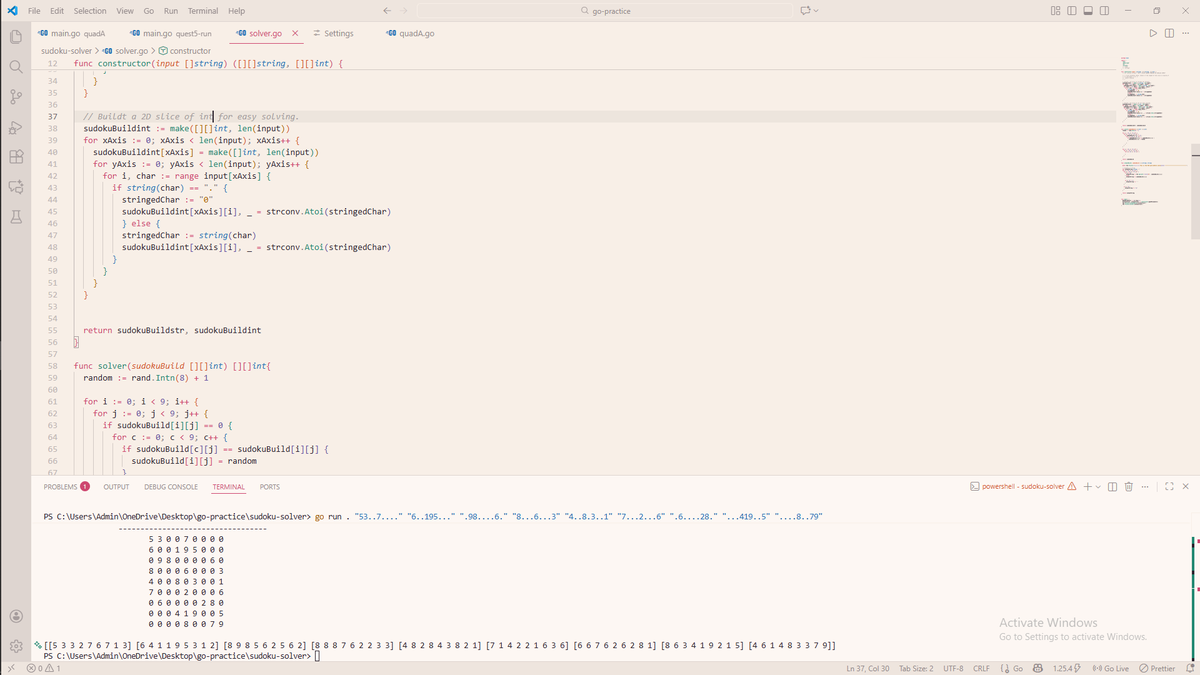This screenshot has width=1200, height=675.
Task: Click the constructor symbol in breadcrumb
Action: (184, 51)
